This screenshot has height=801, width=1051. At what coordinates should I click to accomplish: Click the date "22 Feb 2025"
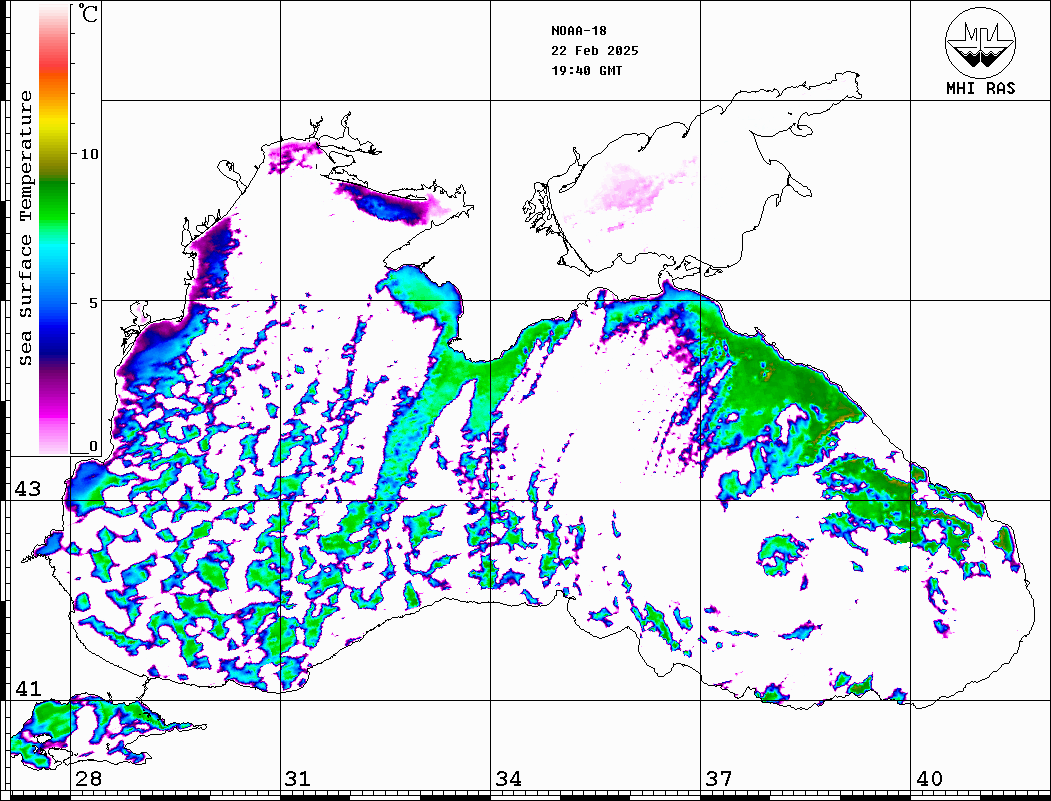pos(595,51)
